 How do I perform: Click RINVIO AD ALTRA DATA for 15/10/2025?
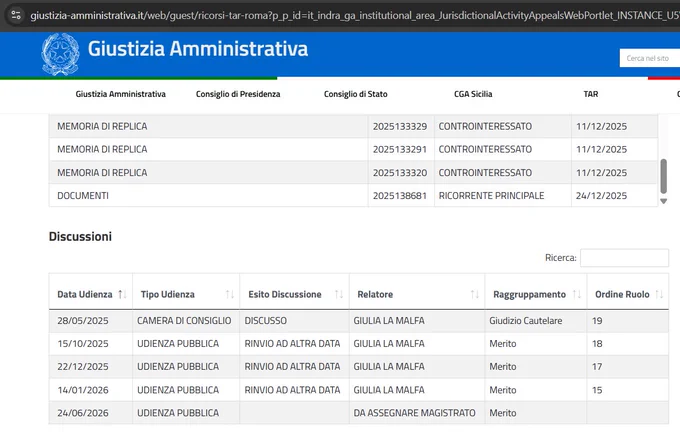[292, 344]
